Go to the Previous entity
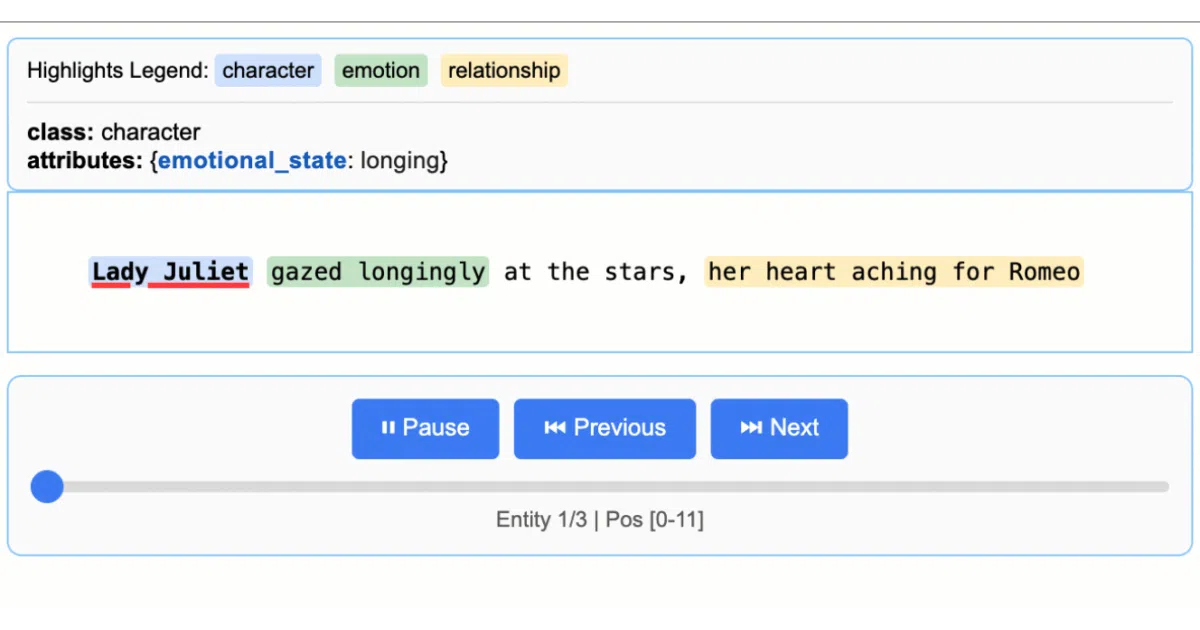The image size is (1200, 630). [x=605, y=429]
